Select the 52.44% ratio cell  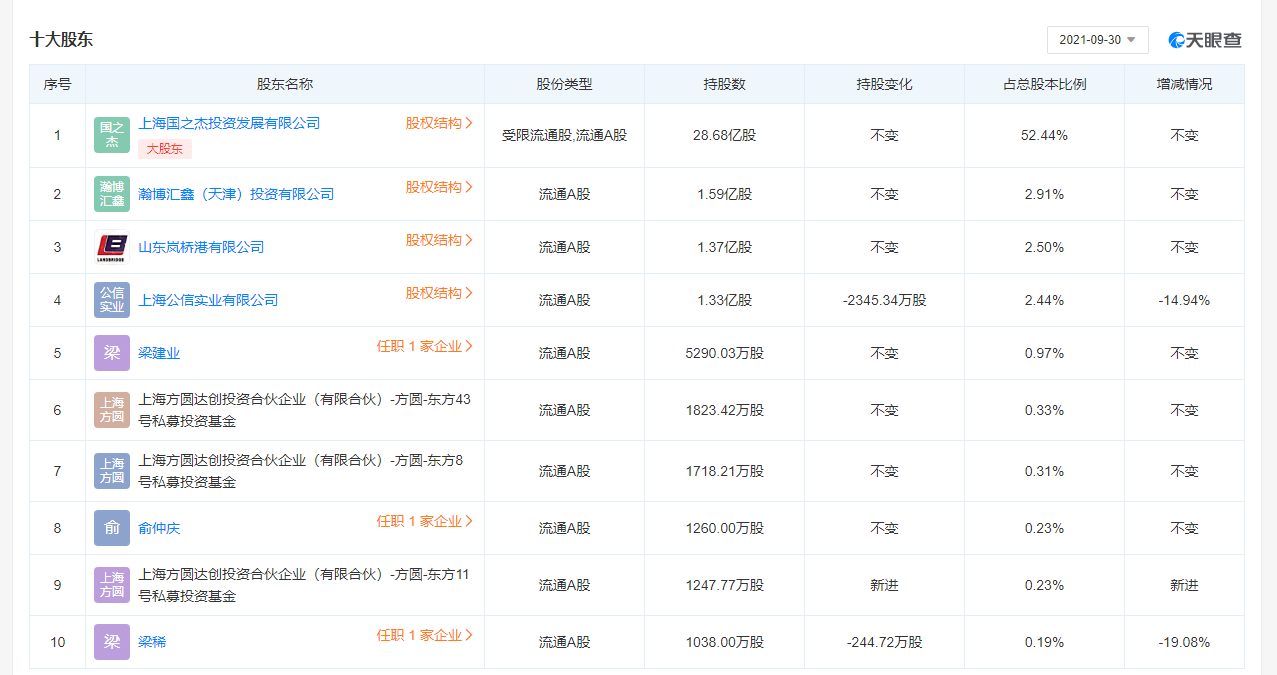coord(1045,135)
